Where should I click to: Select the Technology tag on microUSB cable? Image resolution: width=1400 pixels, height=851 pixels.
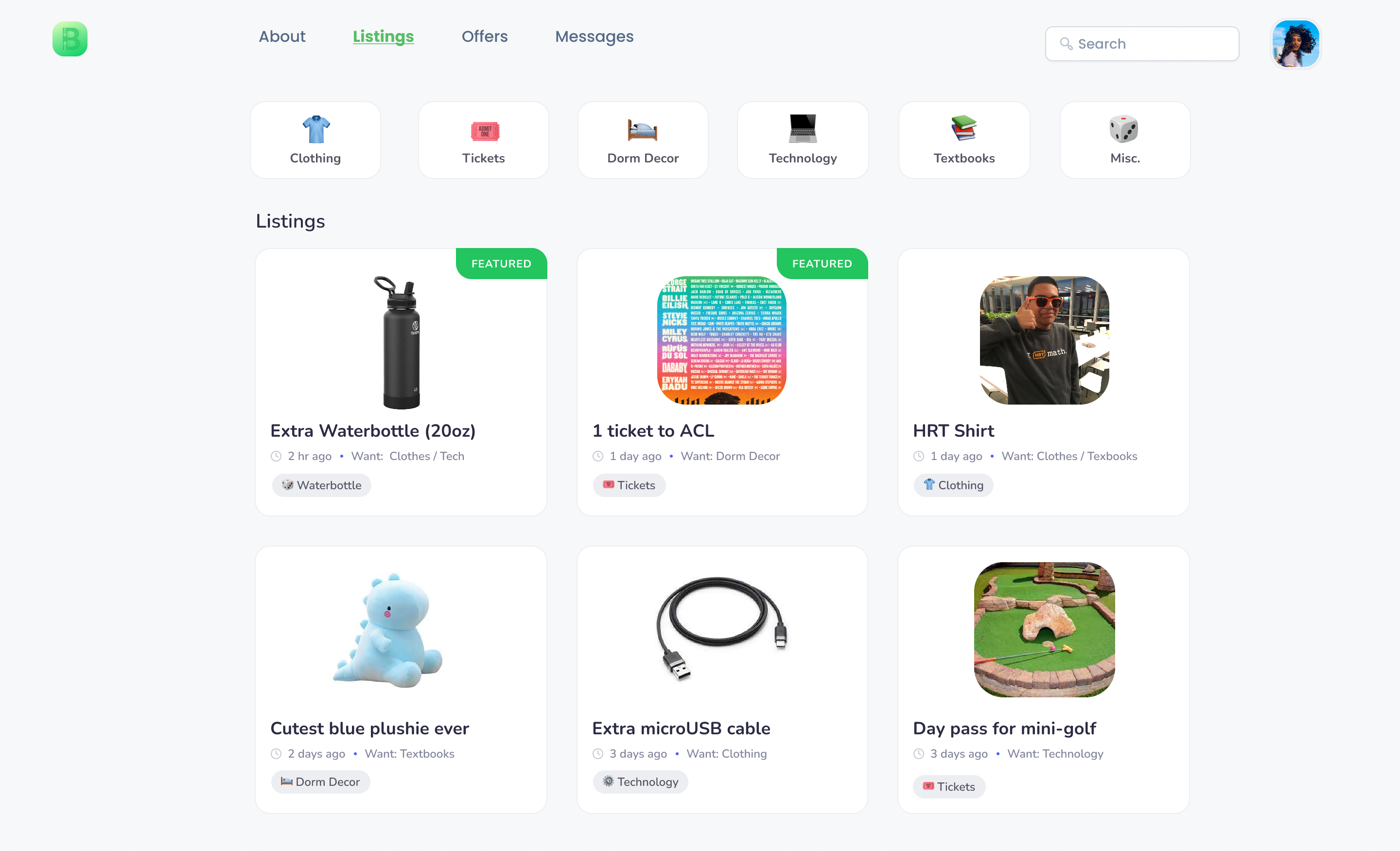[x=640, y=781]
